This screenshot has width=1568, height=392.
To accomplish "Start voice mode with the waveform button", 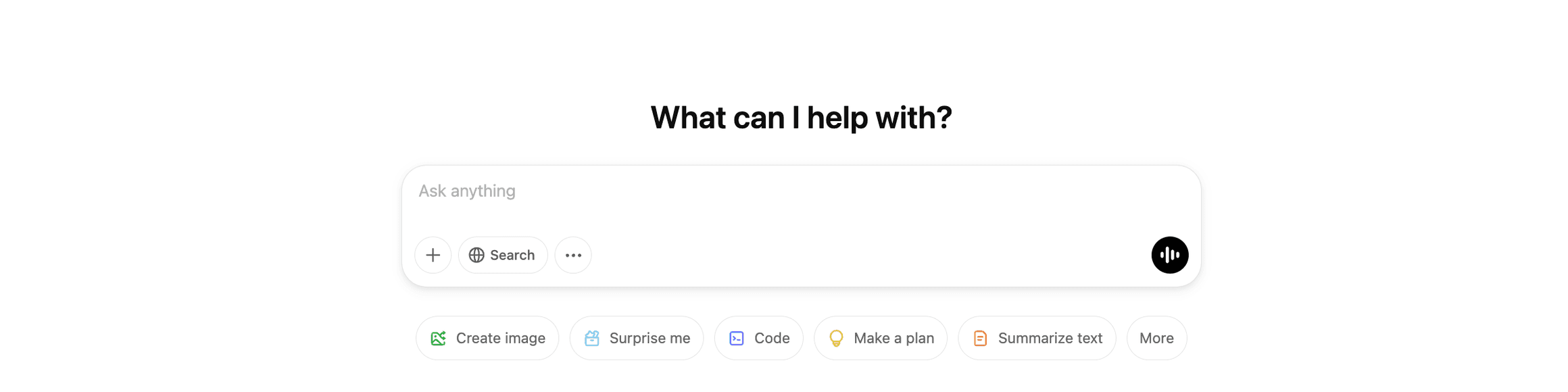I will pyautogui.click(x=1169, y=255).
